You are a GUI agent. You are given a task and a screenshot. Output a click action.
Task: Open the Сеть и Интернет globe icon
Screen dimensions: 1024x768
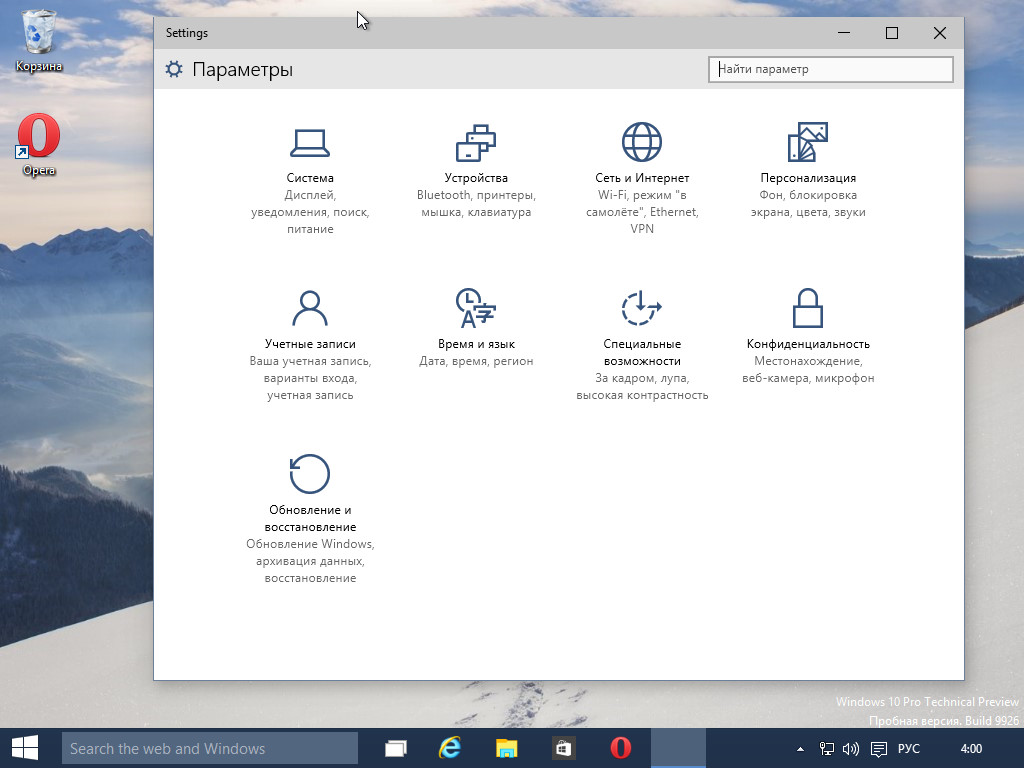[x=642, y=142]
